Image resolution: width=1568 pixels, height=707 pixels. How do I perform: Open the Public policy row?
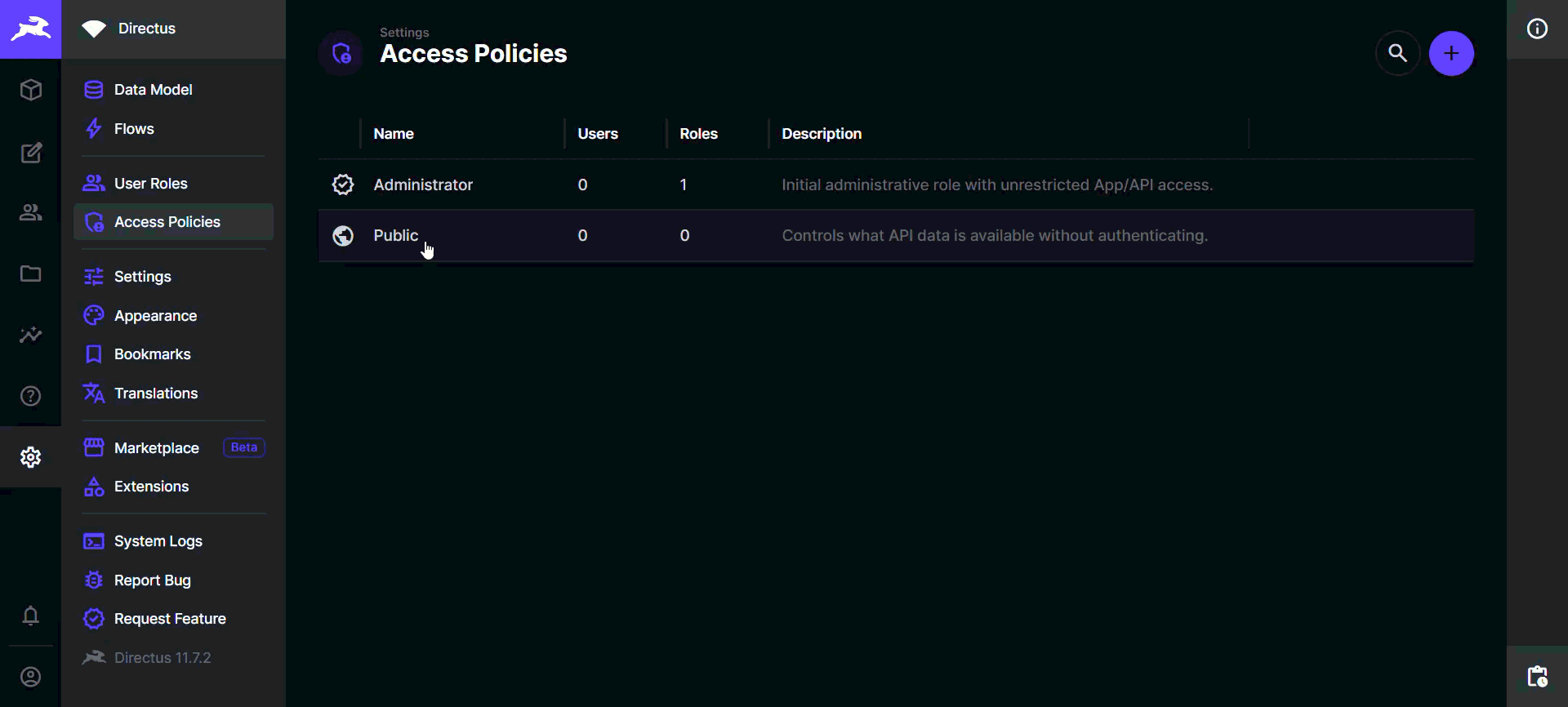pyautogui.click(x=896, y=236)
